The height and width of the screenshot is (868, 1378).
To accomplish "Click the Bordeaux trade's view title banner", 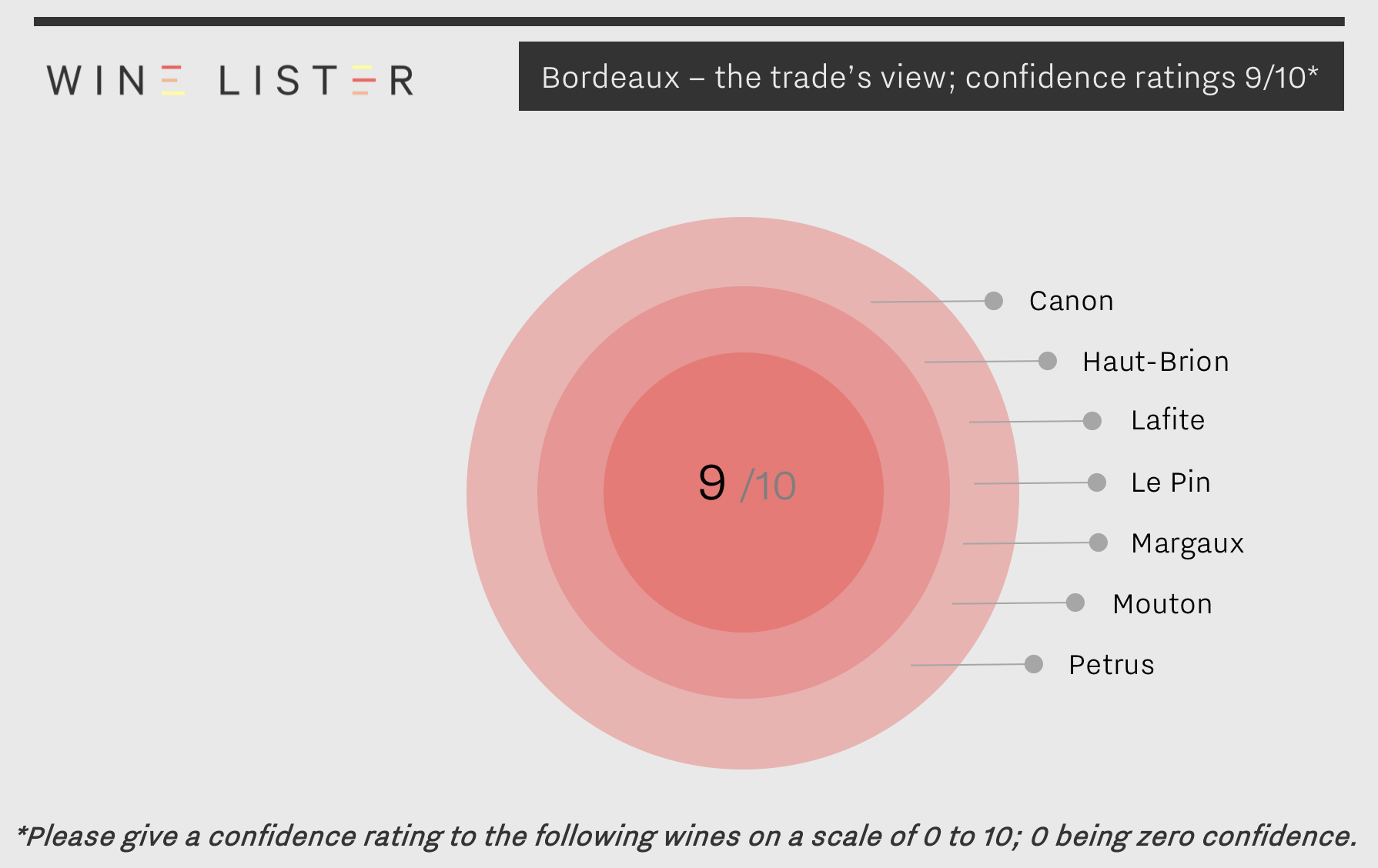I will click(x=931, y=76).
